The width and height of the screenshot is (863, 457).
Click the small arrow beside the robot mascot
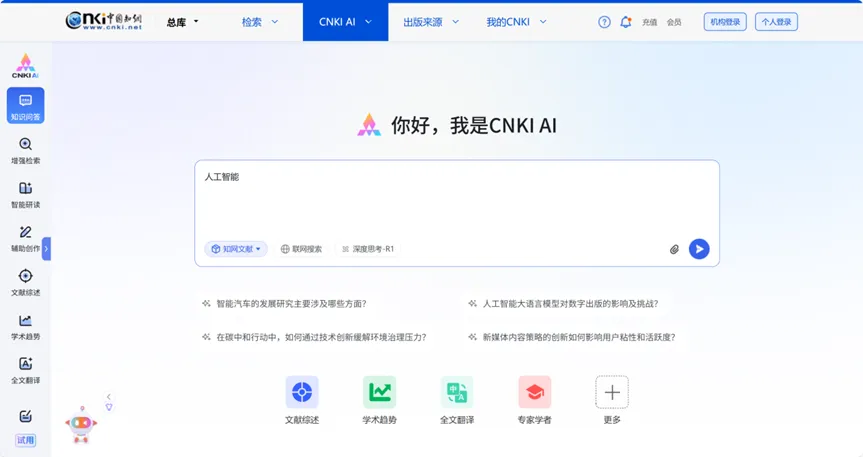click(109, 396)
